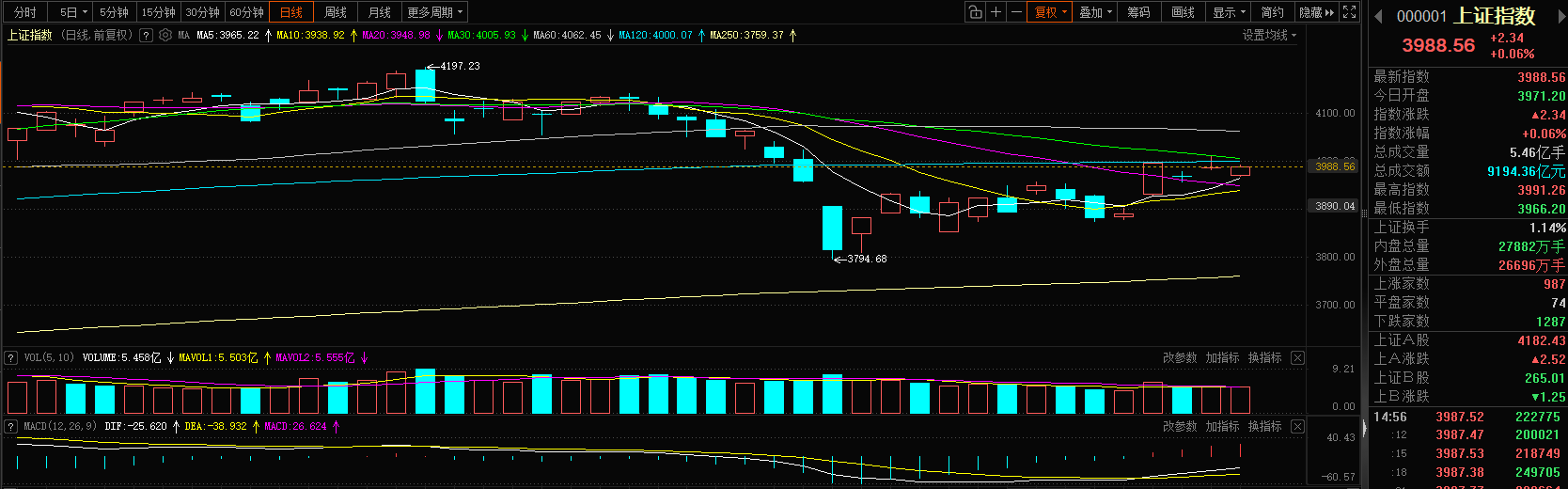Switch to 5分钟 chart tab

115,12
